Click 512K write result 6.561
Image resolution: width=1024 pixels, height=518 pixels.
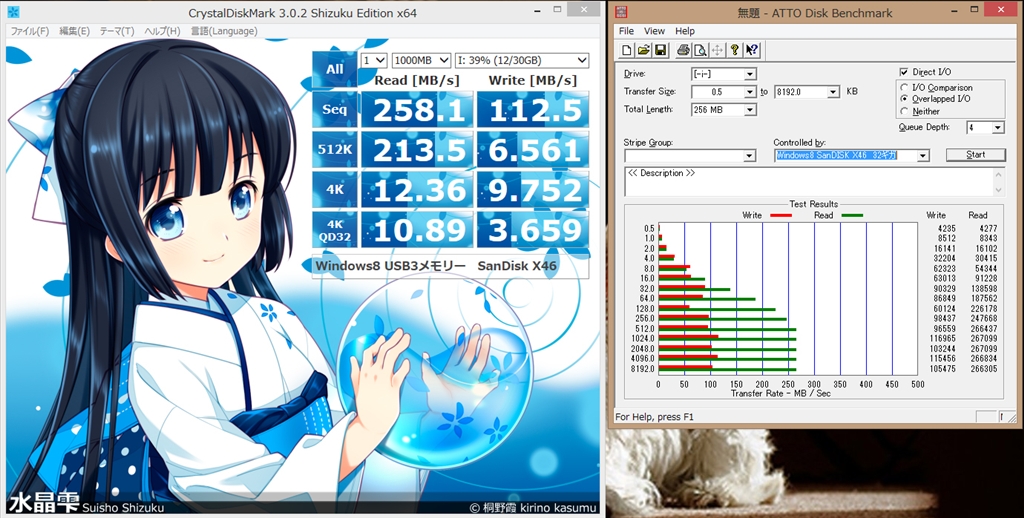[x=533, y=150]
